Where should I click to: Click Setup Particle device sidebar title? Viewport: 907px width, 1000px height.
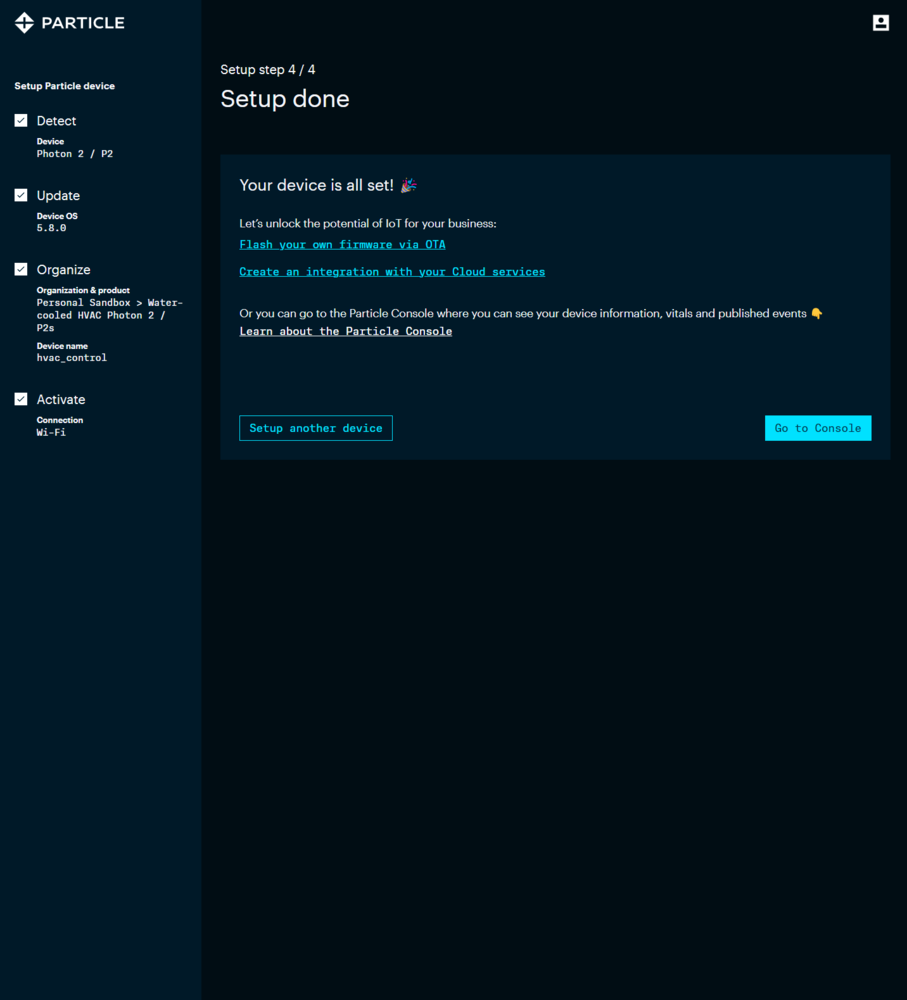click(64, 86)
